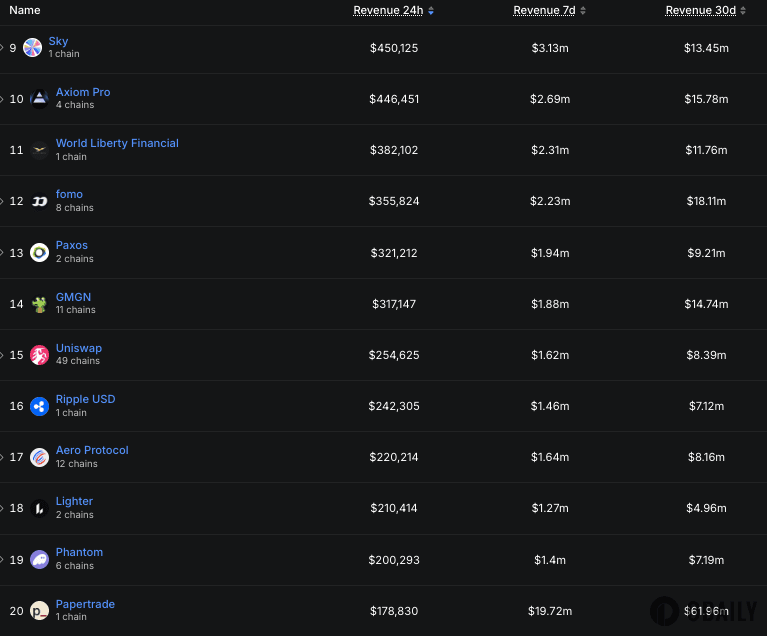Click Axiom Pro's 24h revenue $446,451
Image resolution: width=767 pixels, height=636 pixels.
click(x=394, y=99)
